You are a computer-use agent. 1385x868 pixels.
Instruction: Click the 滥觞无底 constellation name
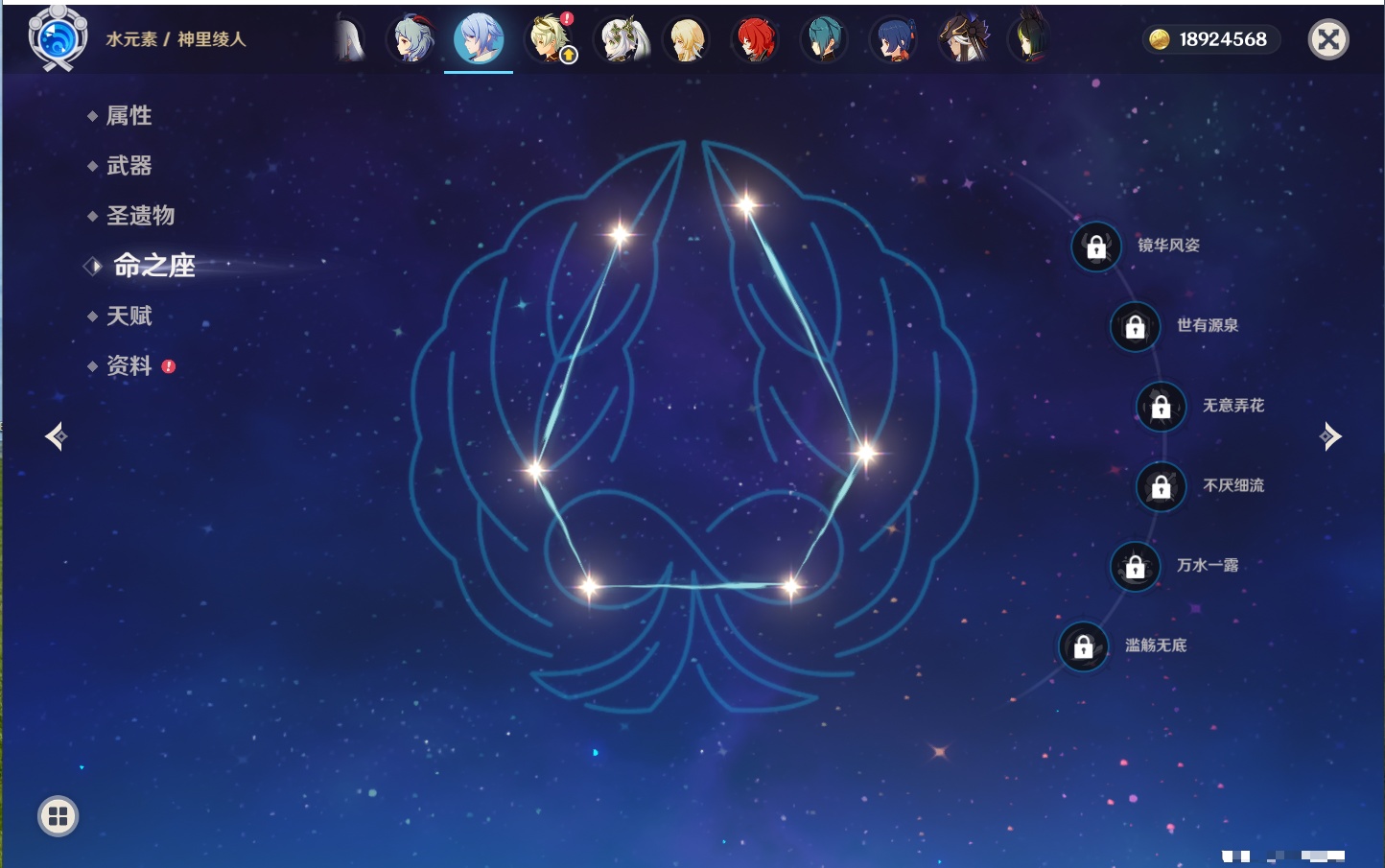coord(1156,645)
